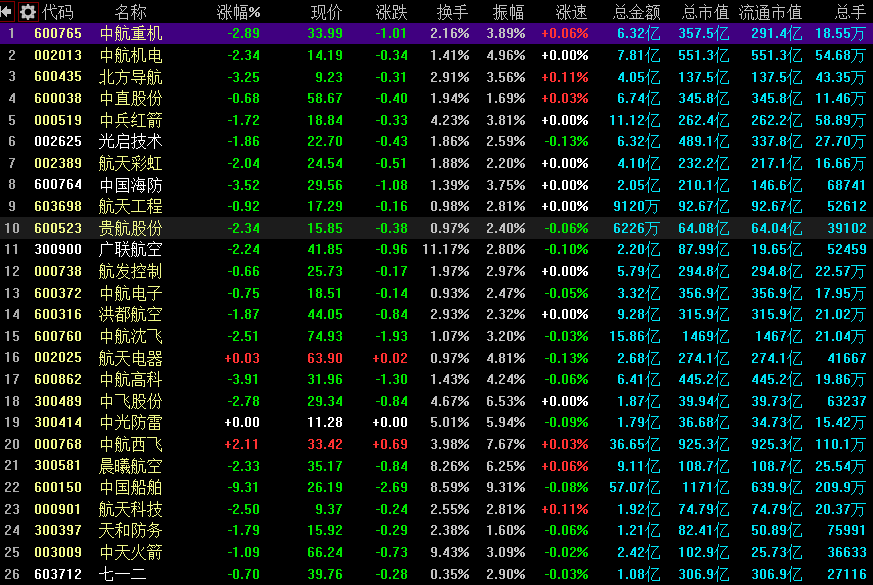
Task: Click stock code 000519
Action: tap(58, 120)
